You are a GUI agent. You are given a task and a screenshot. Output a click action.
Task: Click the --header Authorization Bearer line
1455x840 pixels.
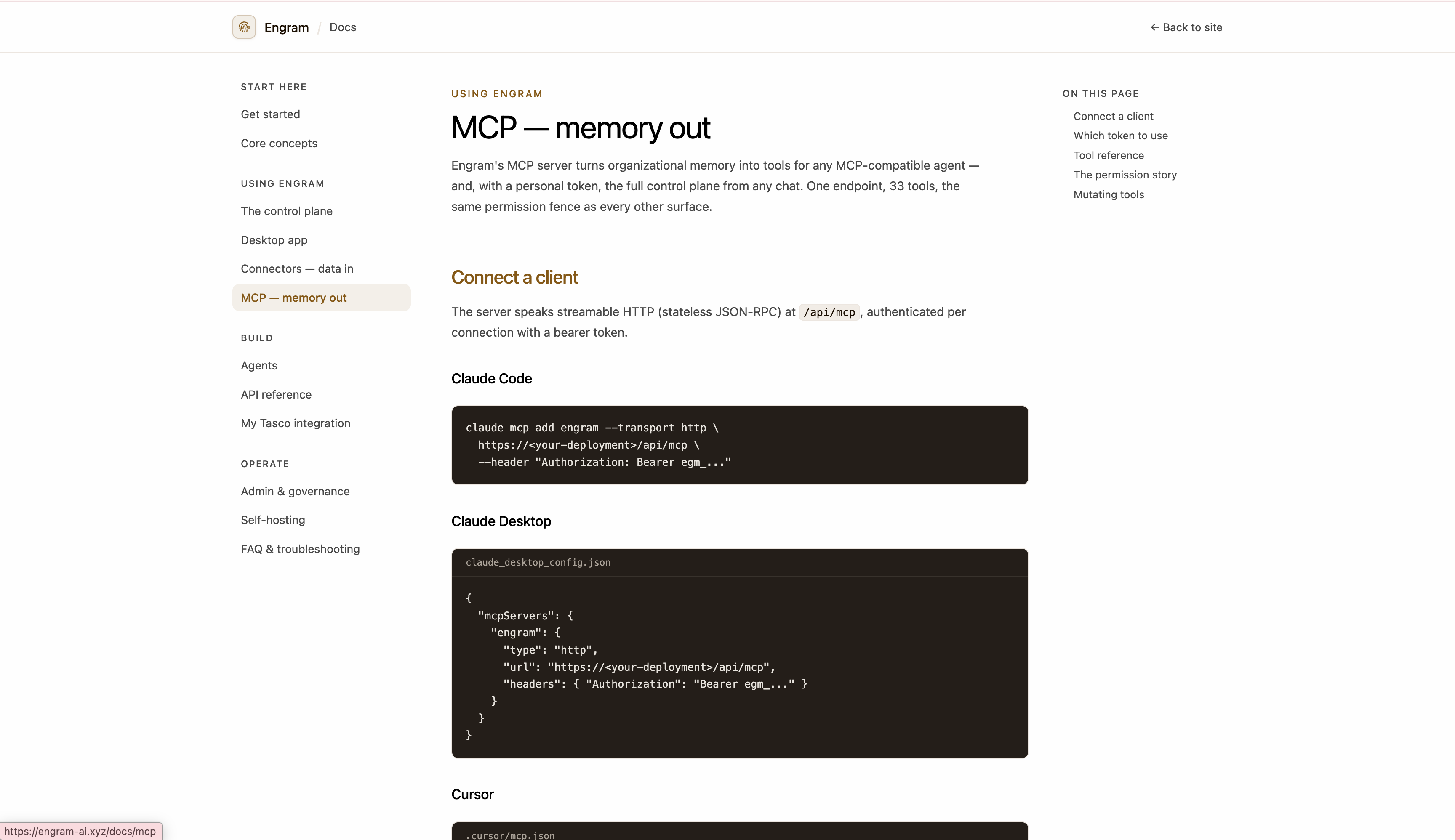604,462
